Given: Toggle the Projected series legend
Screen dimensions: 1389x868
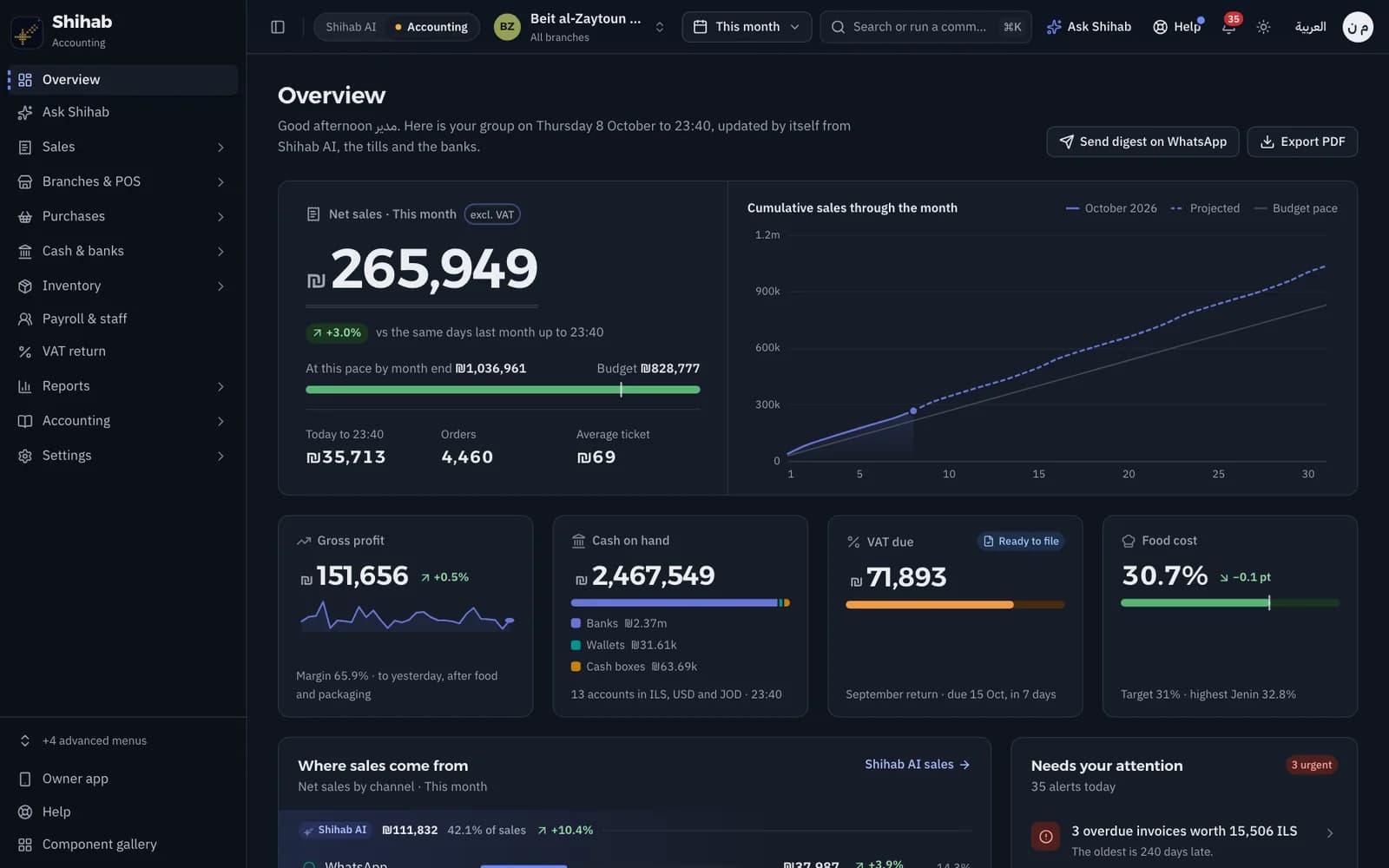Looking at the screenshot, I should coord(1205,208).
